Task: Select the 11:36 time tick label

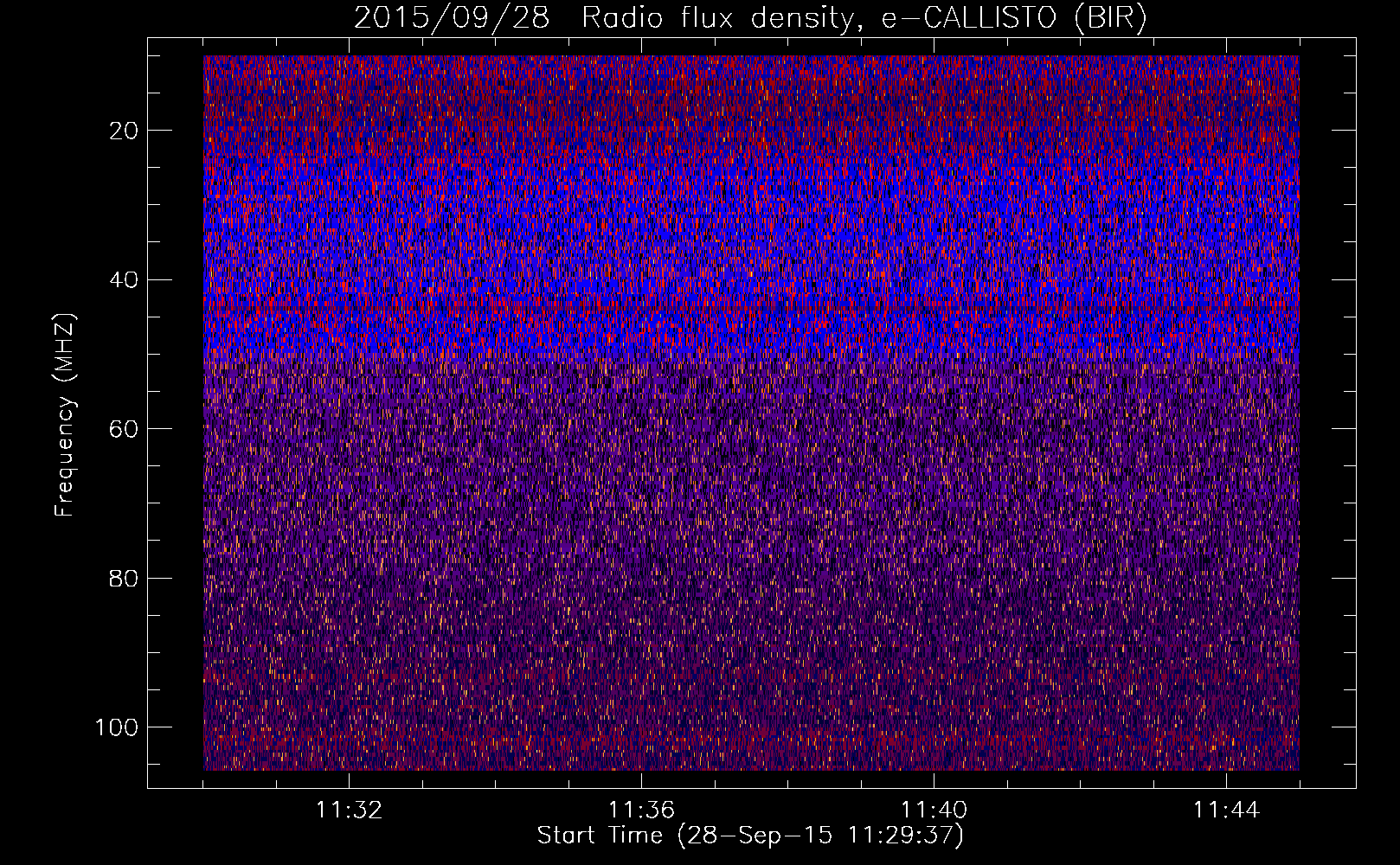Action: point(641,811)
